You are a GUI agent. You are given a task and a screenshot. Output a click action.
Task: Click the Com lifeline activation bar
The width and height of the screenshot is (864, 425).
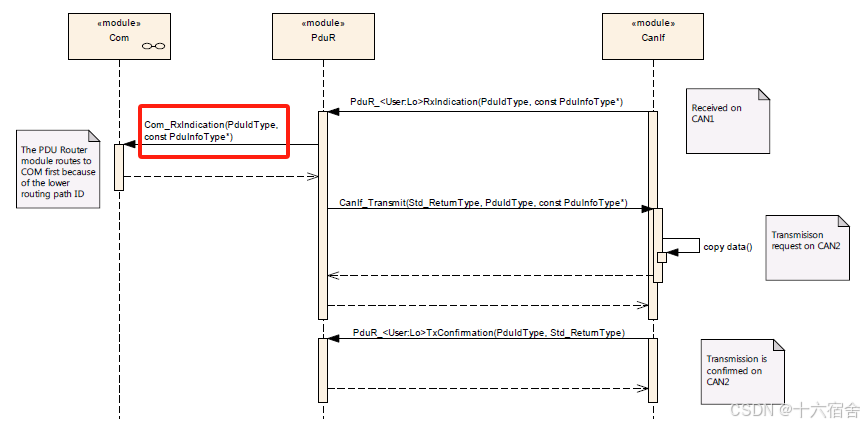click(119, 168)
